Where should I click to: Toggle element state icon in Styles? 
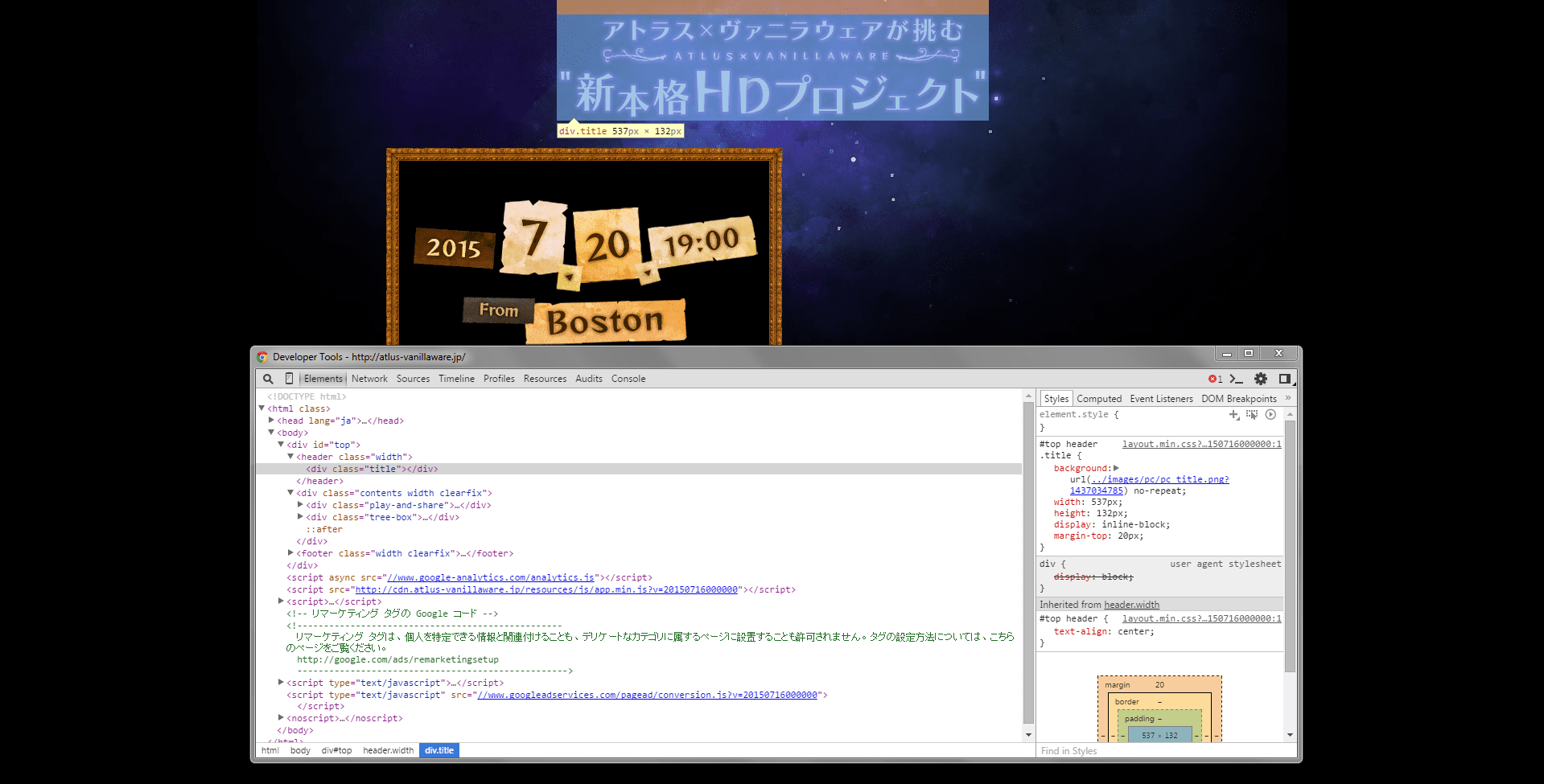tap(1252, 415)
